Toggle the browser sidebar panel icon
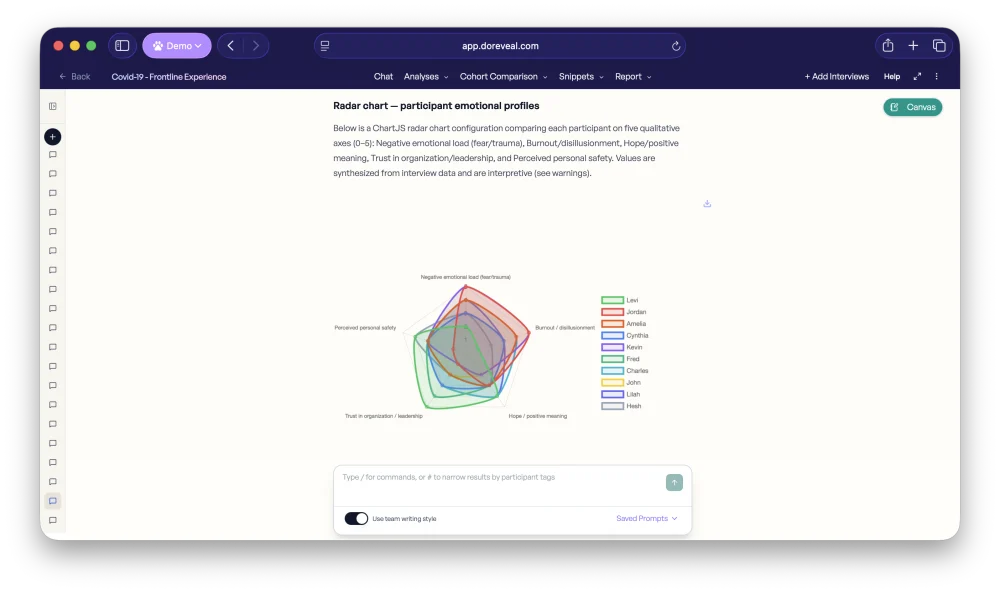 pyautogui.click(x=122, y=46)
